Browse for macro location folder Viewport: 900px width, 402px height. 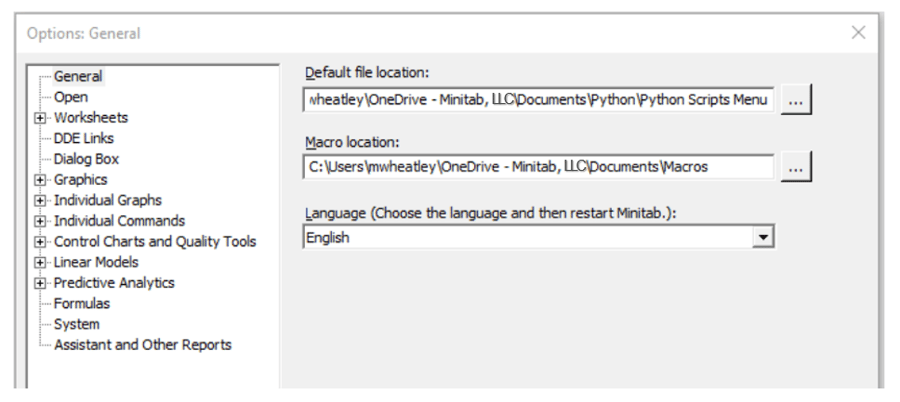[x=795, y=168]
